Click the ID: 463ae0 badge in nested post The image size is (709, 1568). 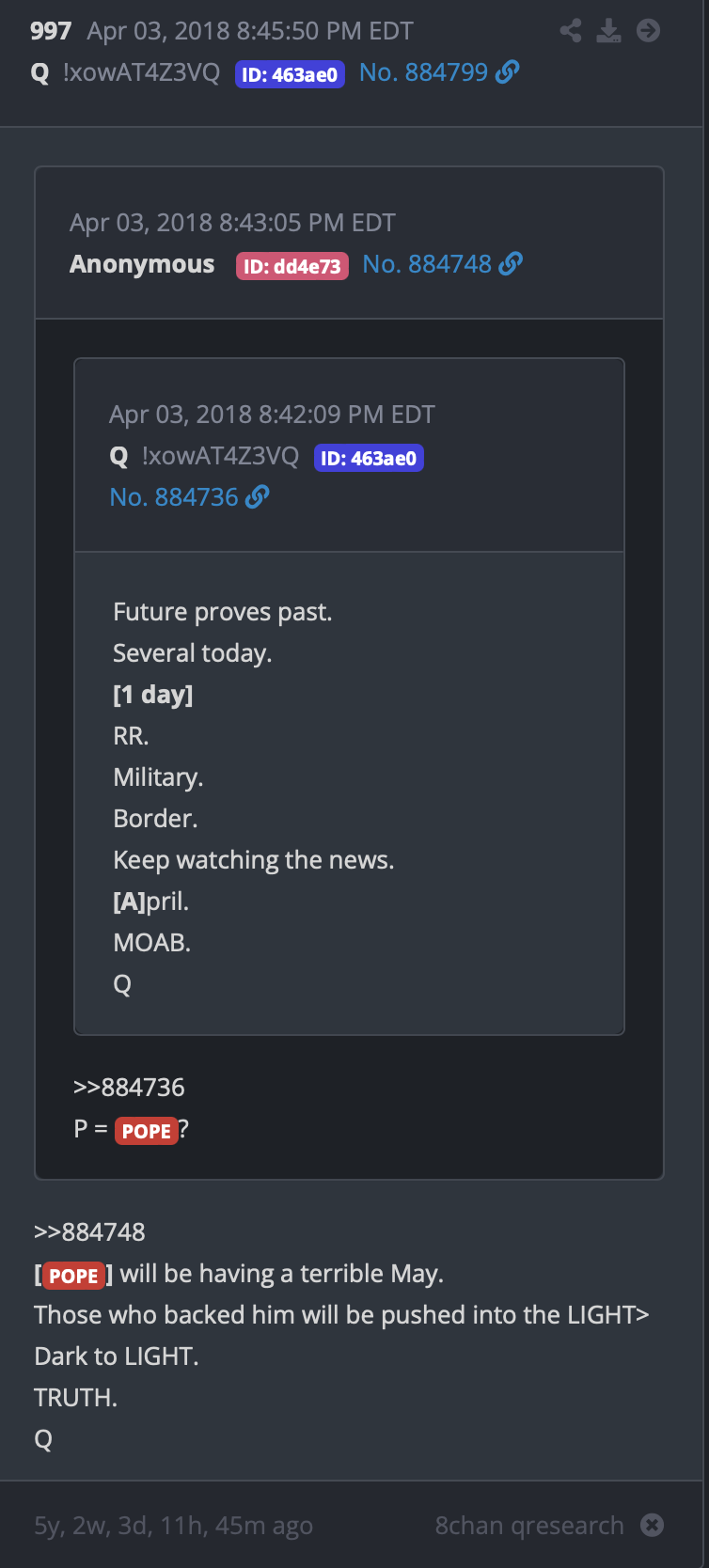pyautogui.click(x=369, y=458)
